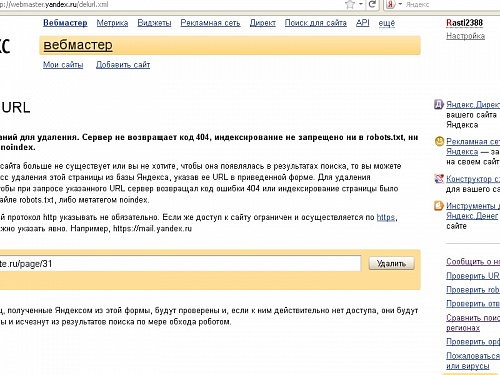Viewport: 500px width, 375px height.
Task: Open the search engine dropdown arrow
Action: click(400, 4)
